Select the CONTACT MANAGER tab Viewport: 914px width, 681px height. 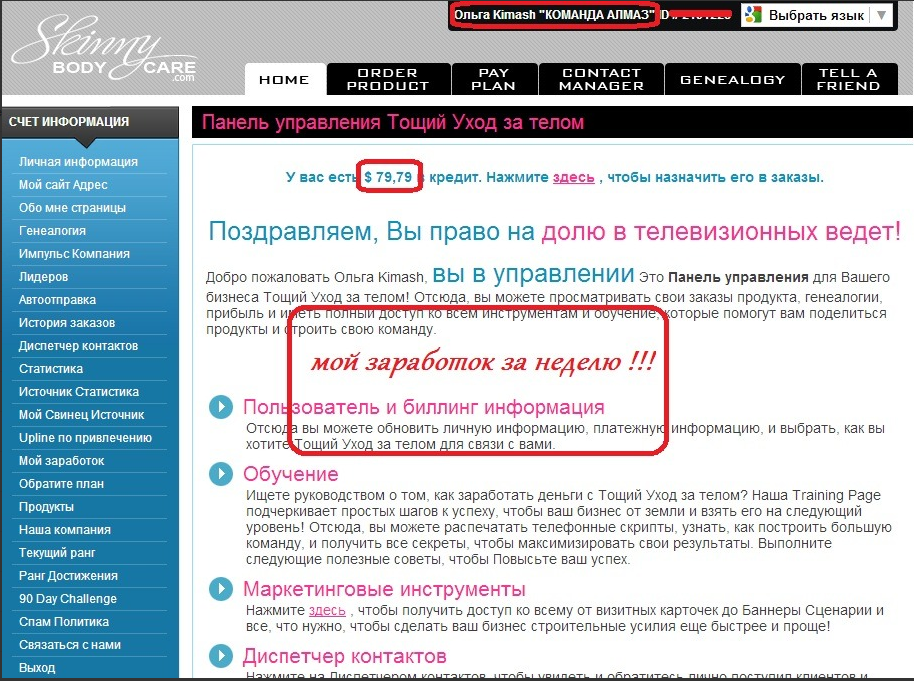click(x=601, y=79)
